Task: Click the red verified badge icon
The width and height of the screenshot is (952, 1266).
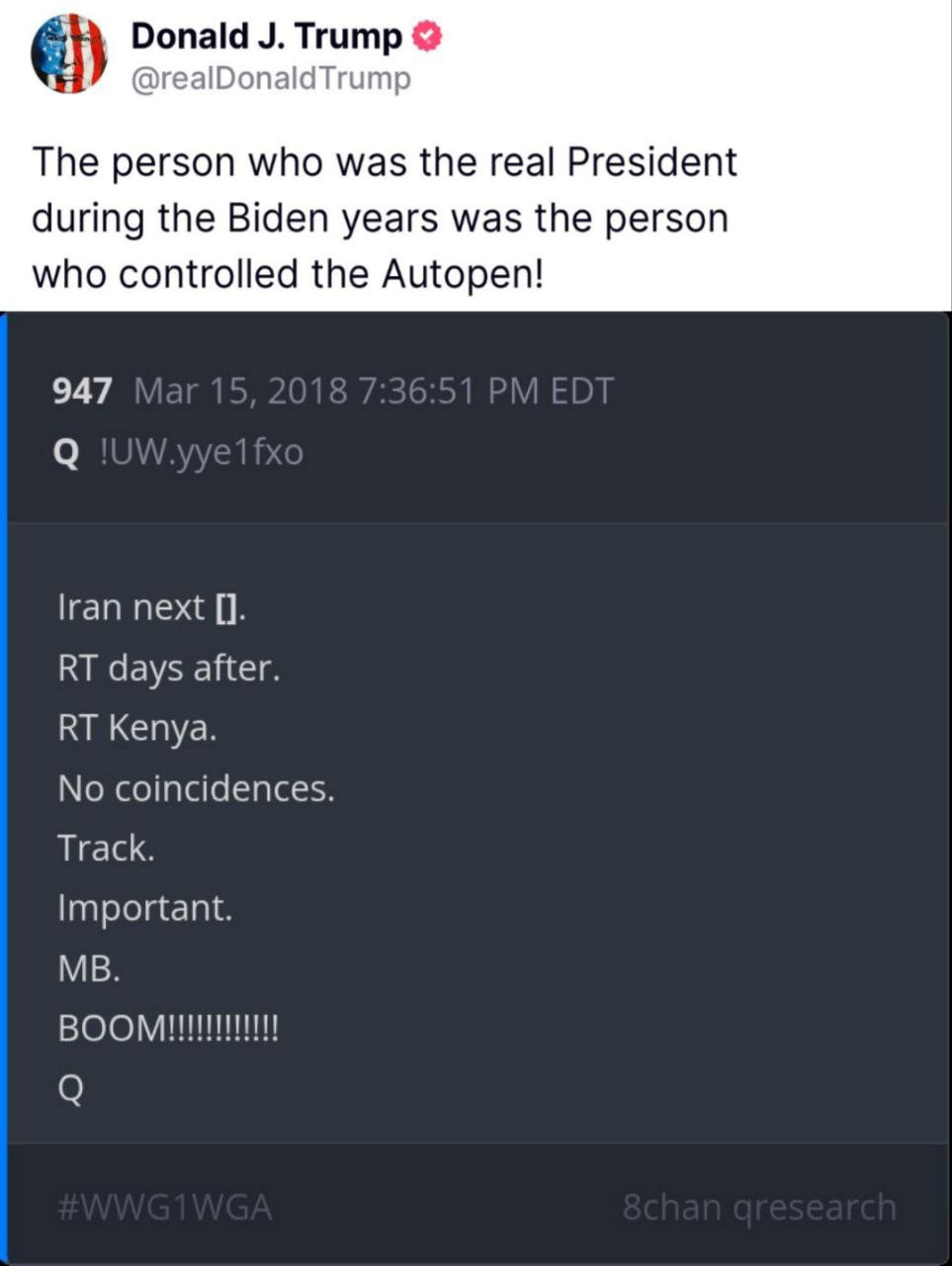Action: [x=426, y=38]
